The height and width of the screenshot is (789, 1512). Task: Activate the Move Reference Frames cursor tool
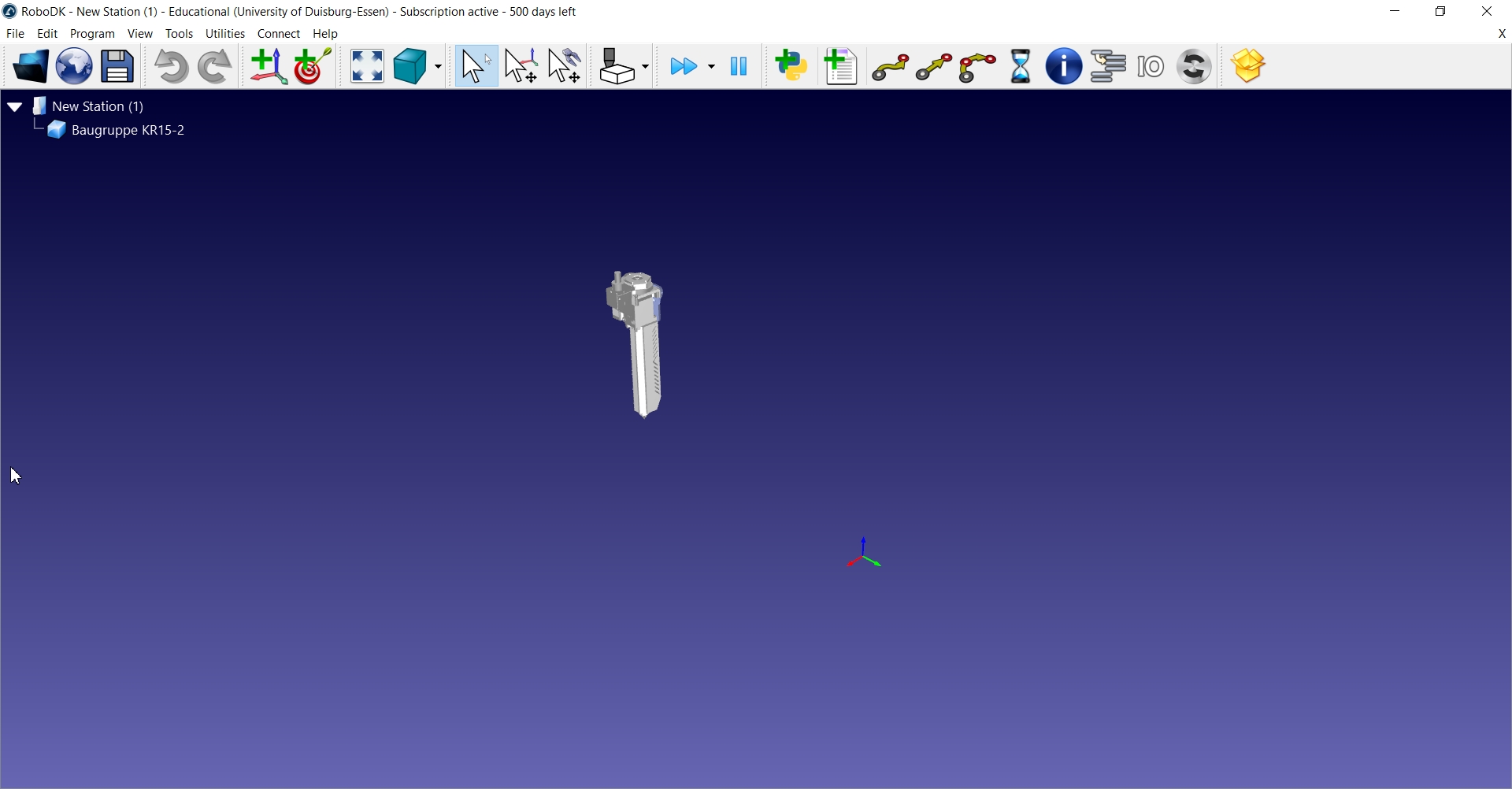point(521,67)
